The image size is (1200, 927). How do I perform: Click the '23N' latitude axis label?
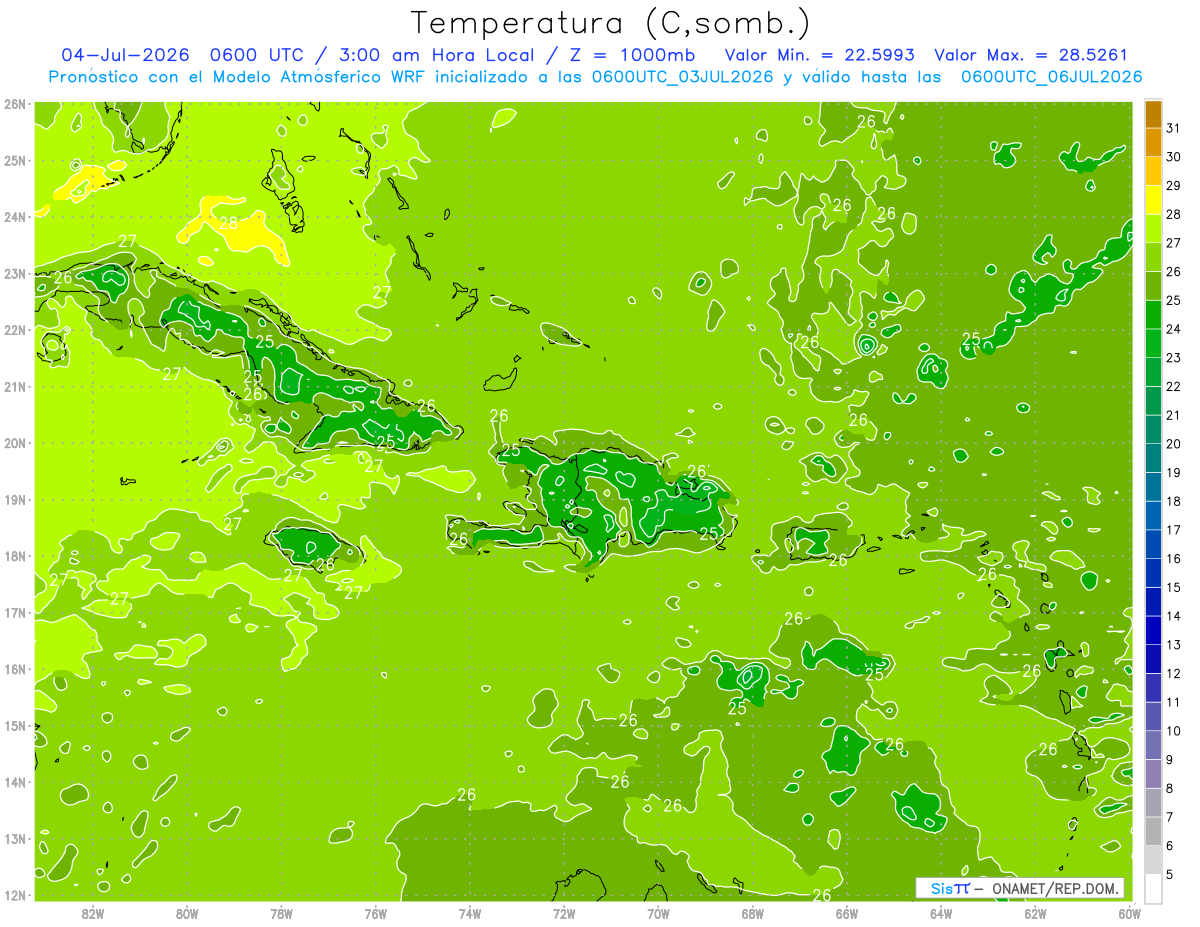coord(15,274)
